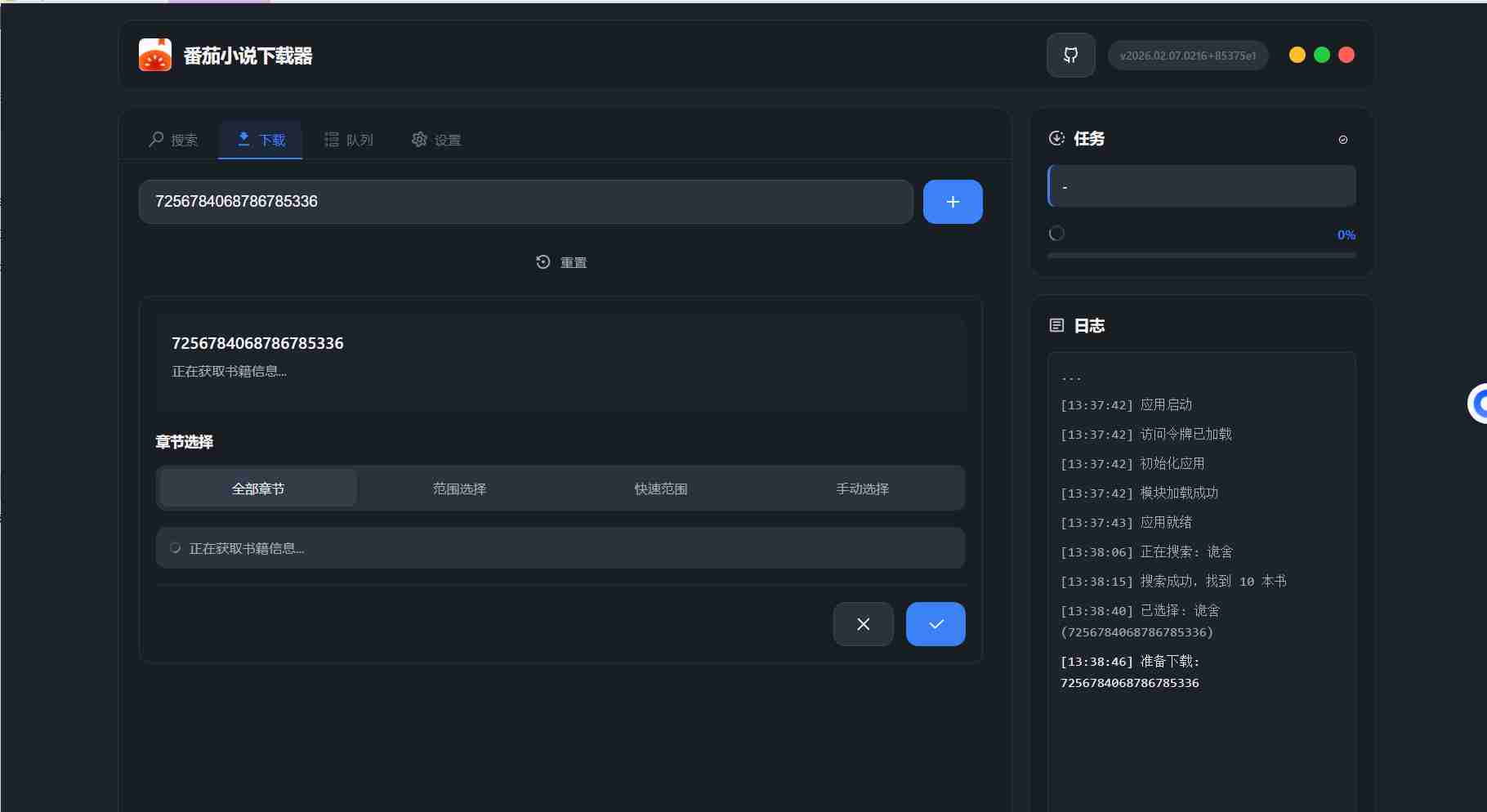The height and width of the screenshot is (812, 1487).
Task: Select the 手动选择 chapter option
Action: click(862, 489)
